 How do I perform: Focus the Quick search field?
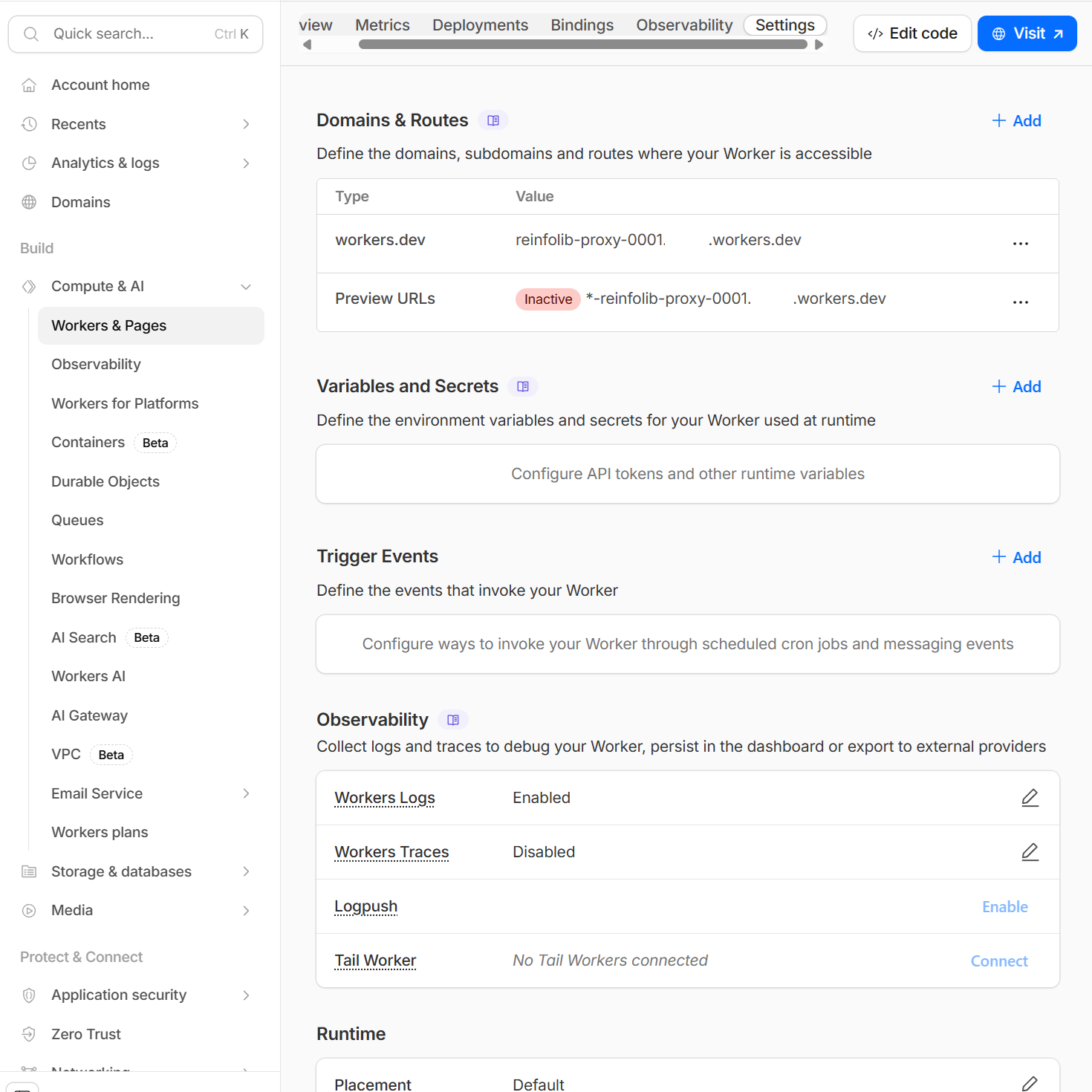135,34
